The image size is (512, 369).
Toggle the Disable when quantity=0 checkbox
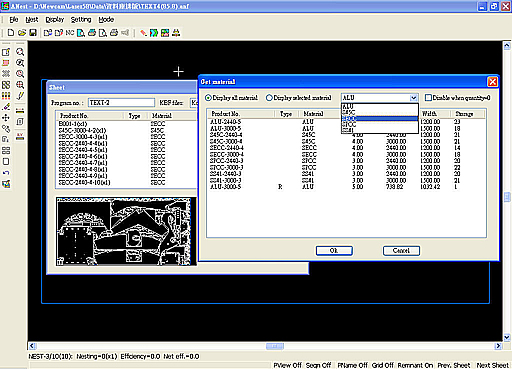click(x=428, y=98)
